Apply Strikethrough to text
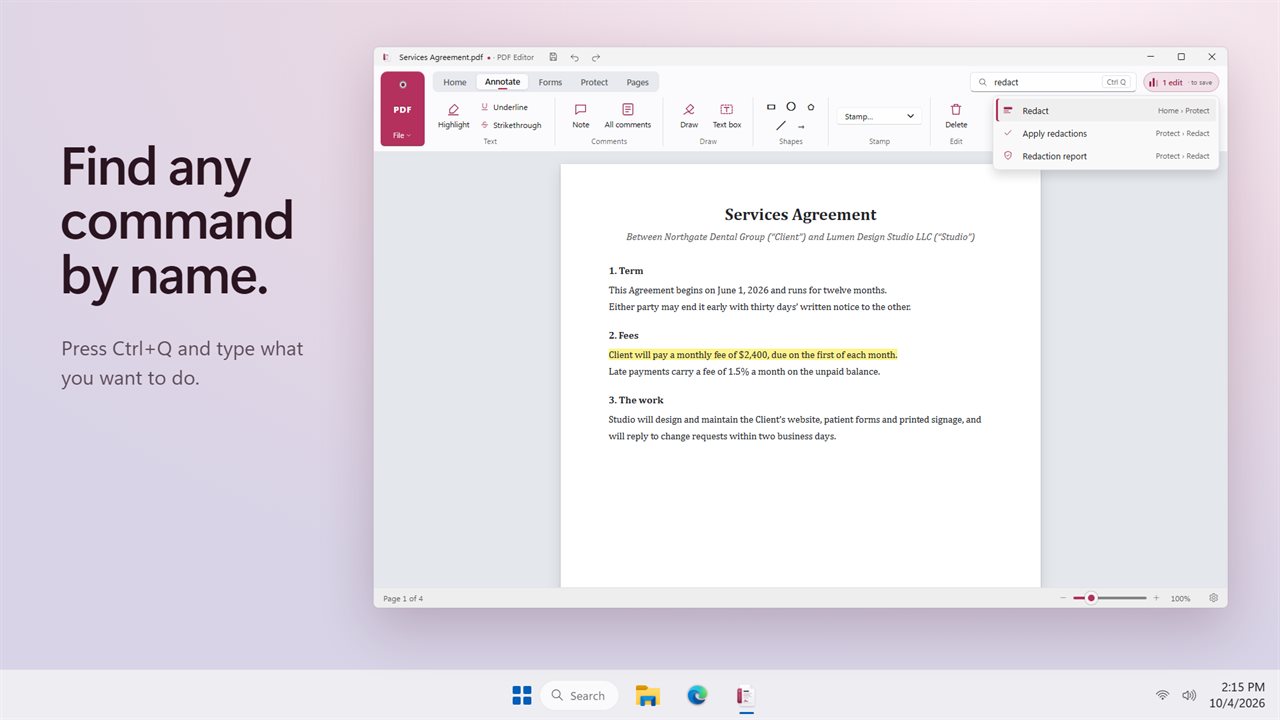Screen dimensions: 1280x720 click(511, 125)
